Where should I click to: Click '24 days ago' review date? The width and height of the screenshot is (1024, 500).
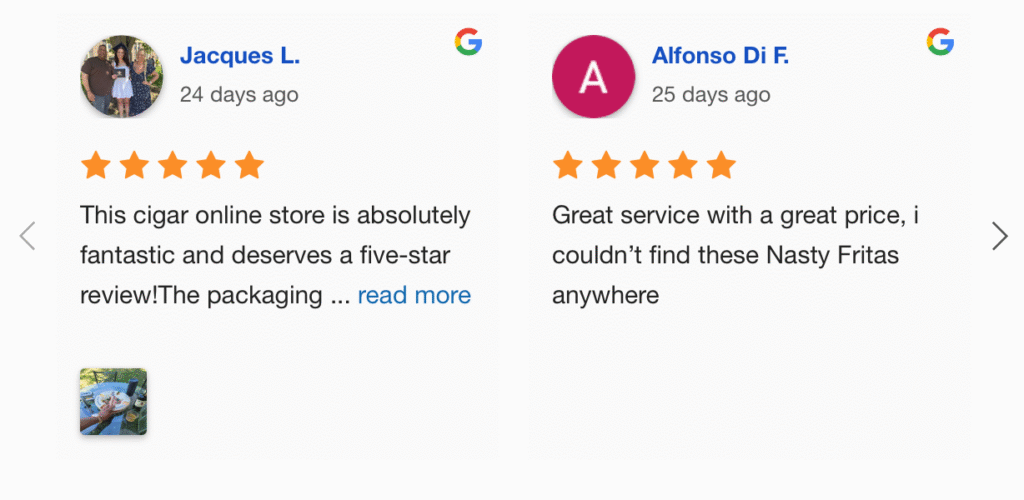pyautogui.click(x=239, y=95)
